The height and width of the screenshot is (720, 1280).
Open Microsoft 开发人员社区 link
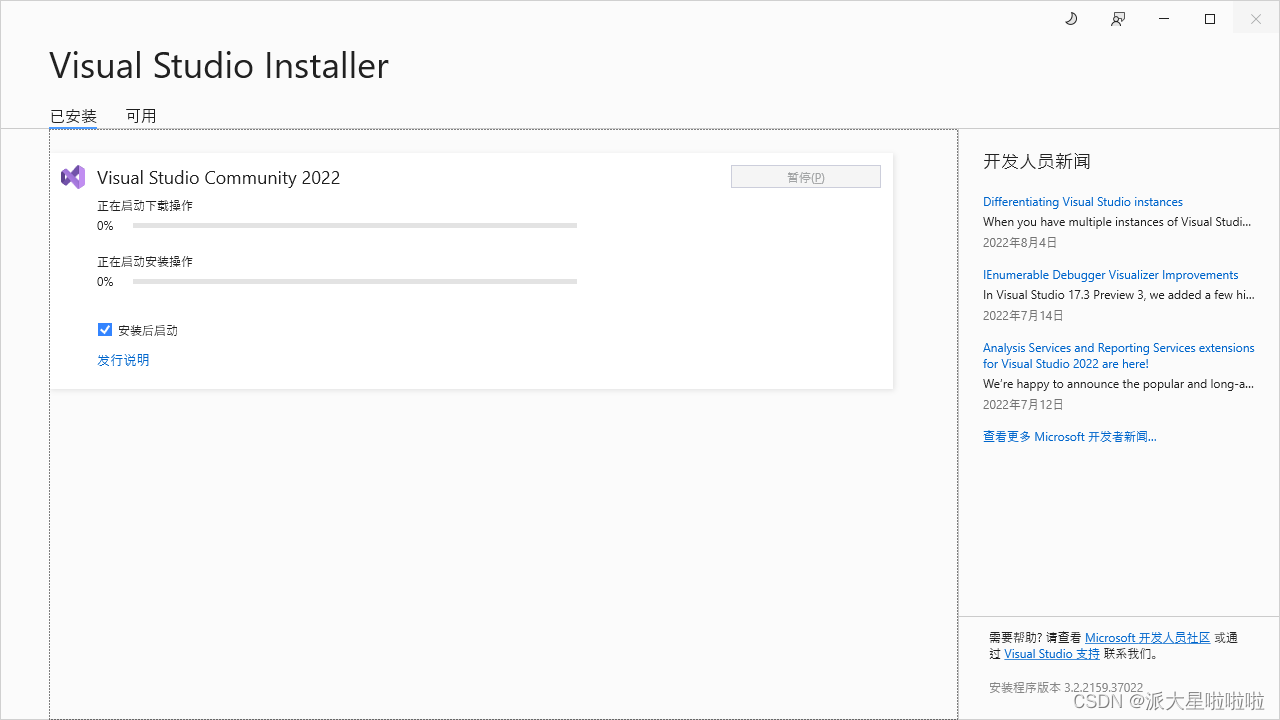1148,638
